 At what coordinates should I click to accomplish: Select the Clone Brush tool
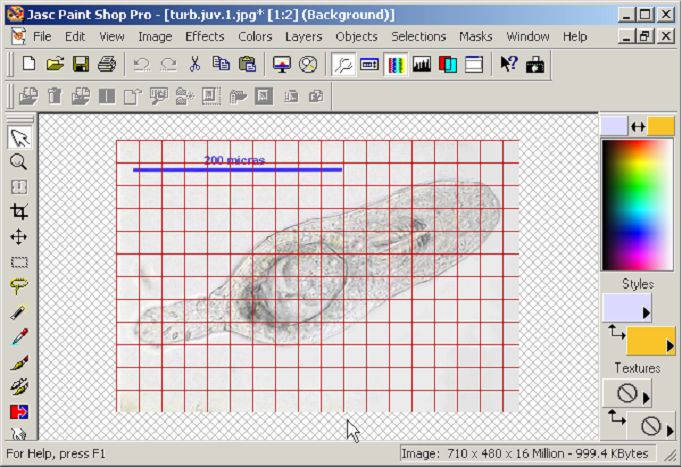(x=18, y=387)
